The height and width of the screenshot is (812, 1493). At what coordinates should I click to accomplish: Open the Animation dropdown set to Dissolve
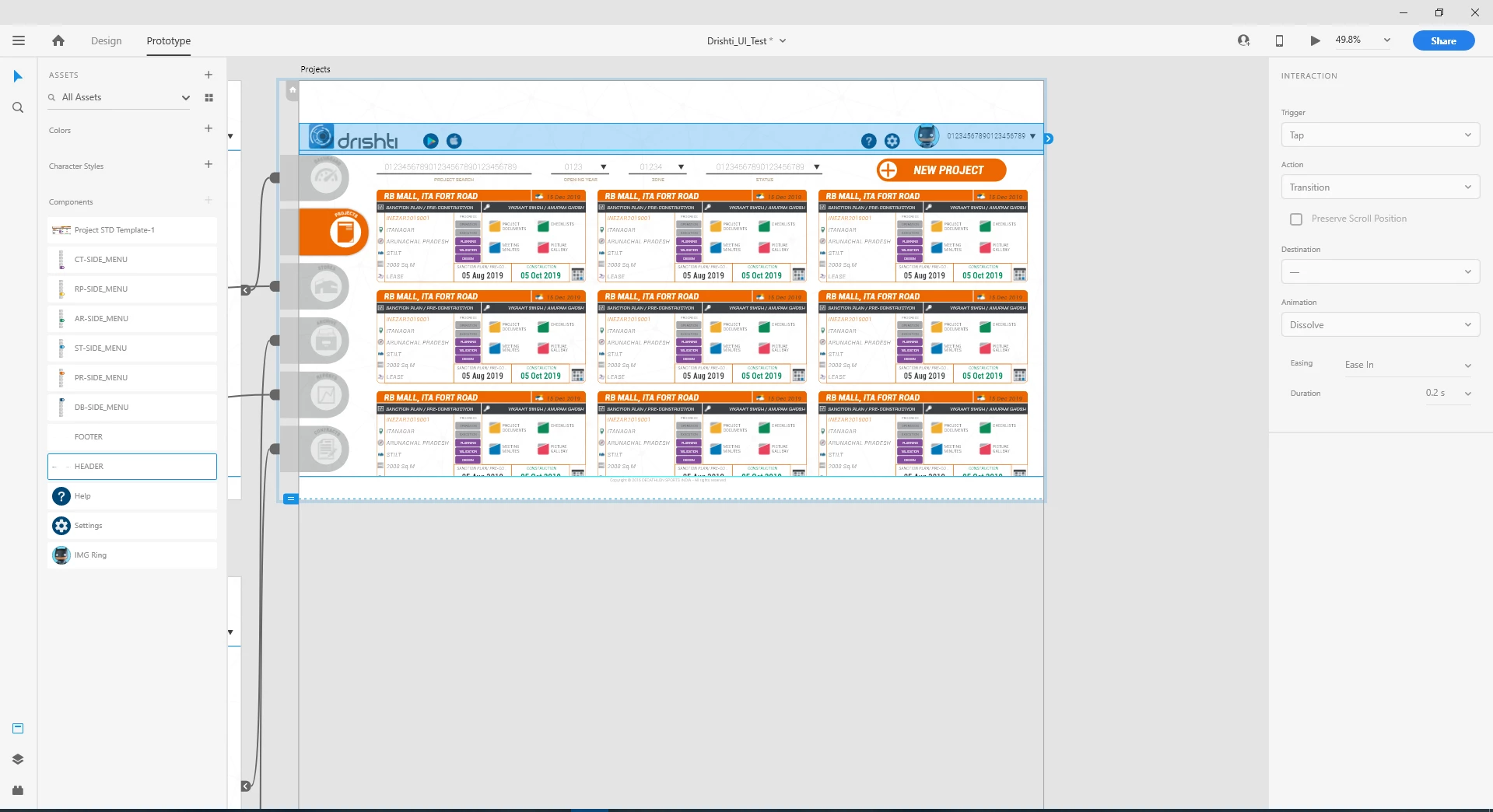(x=1380, y=325)
